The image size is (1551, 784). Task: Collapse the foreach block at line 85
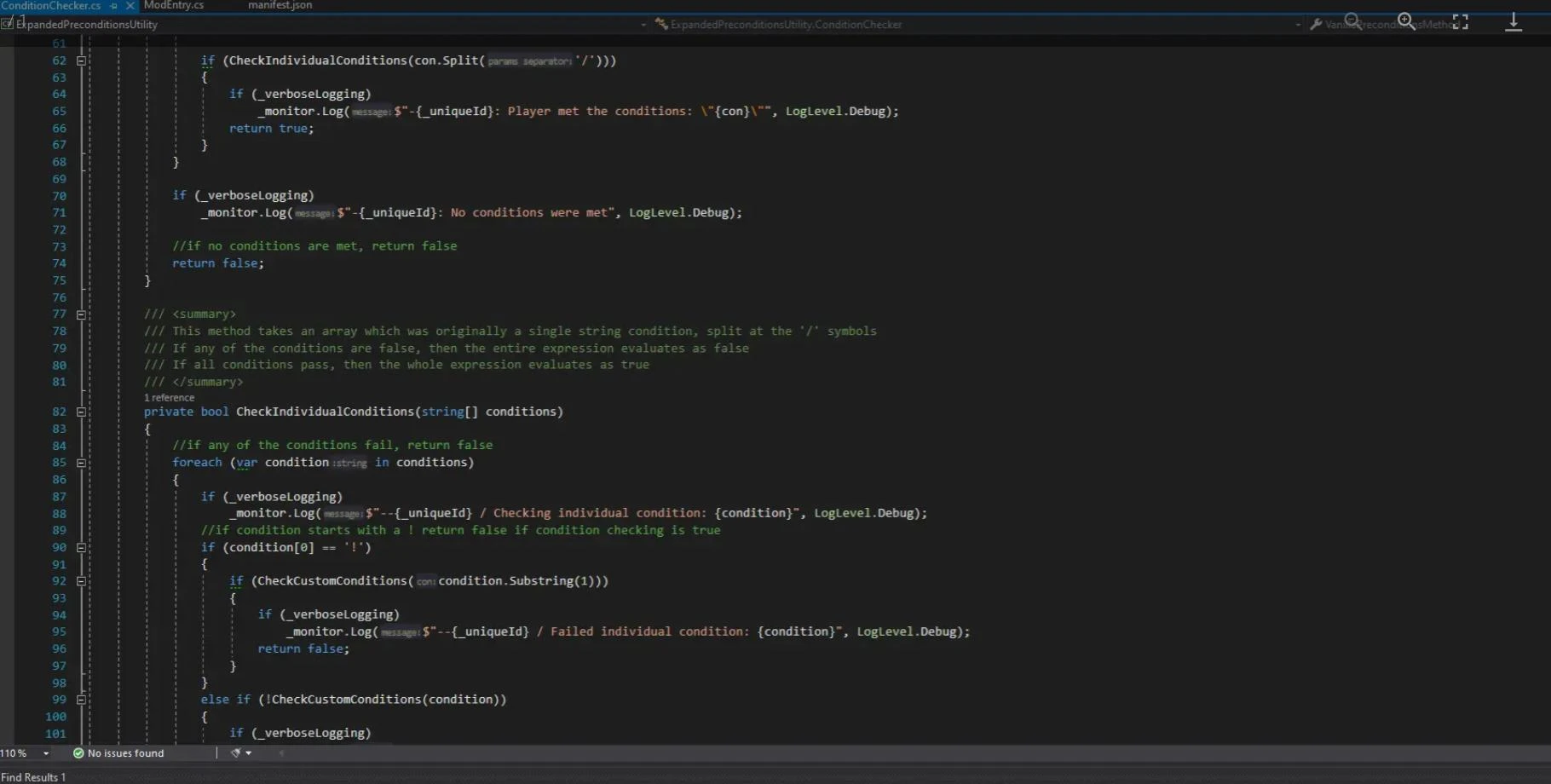pyautogui.click(x=82, y=463)
